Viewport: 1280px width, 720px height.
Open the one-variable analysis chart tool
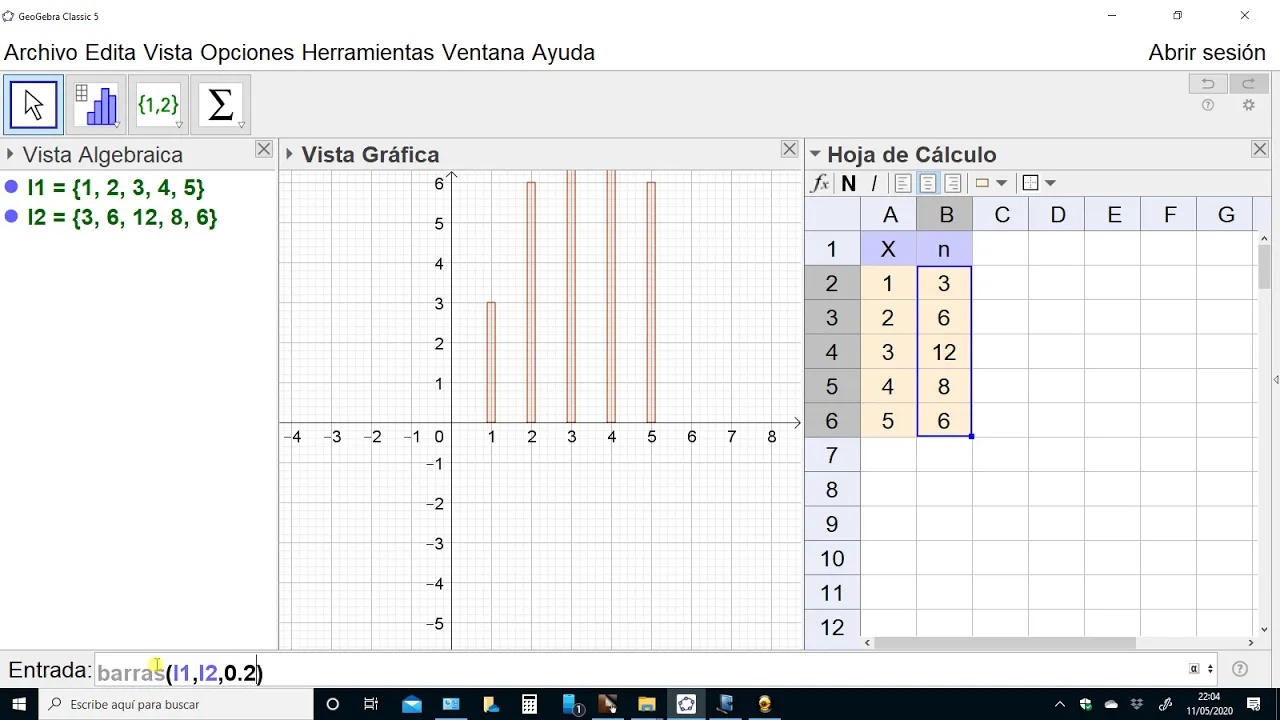(97, 104)
